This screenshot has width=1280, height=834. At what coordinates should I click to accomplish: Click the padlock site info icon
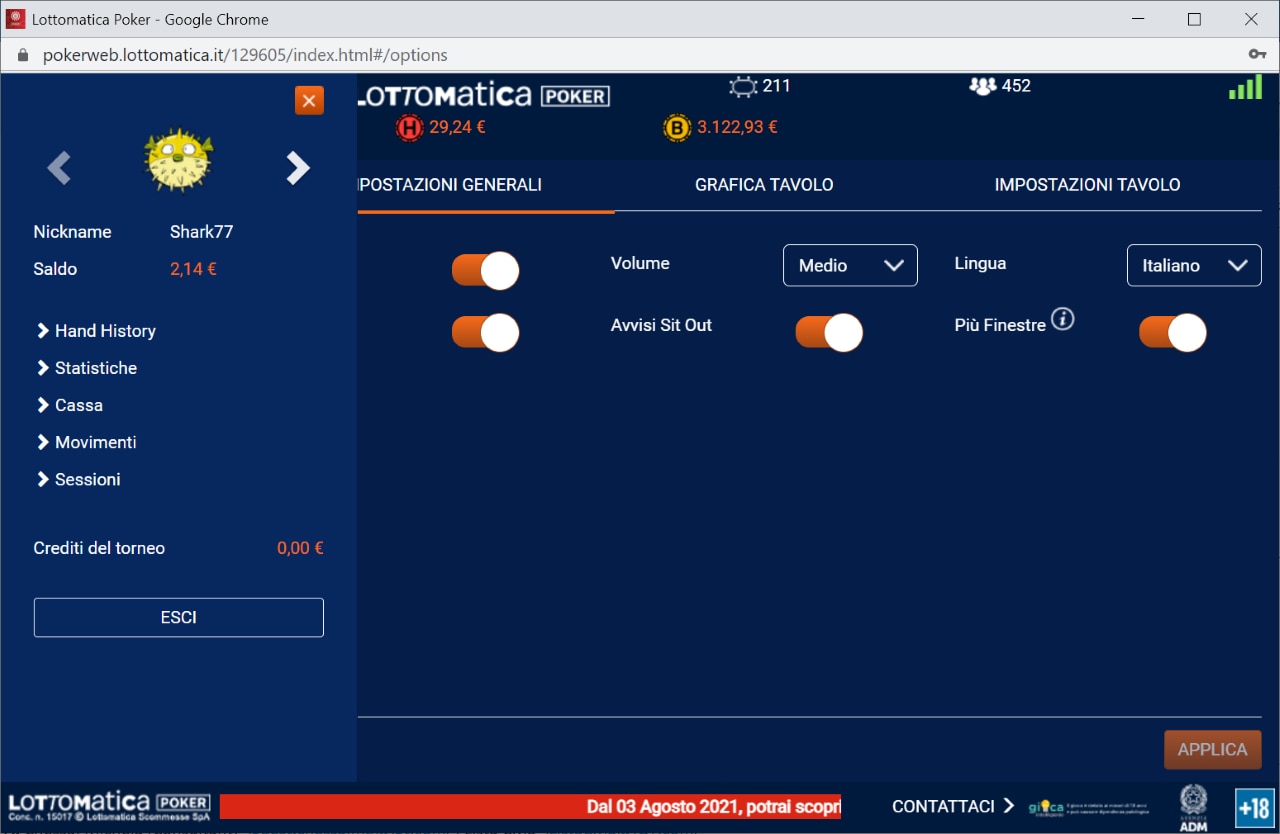tap(23, 55)
